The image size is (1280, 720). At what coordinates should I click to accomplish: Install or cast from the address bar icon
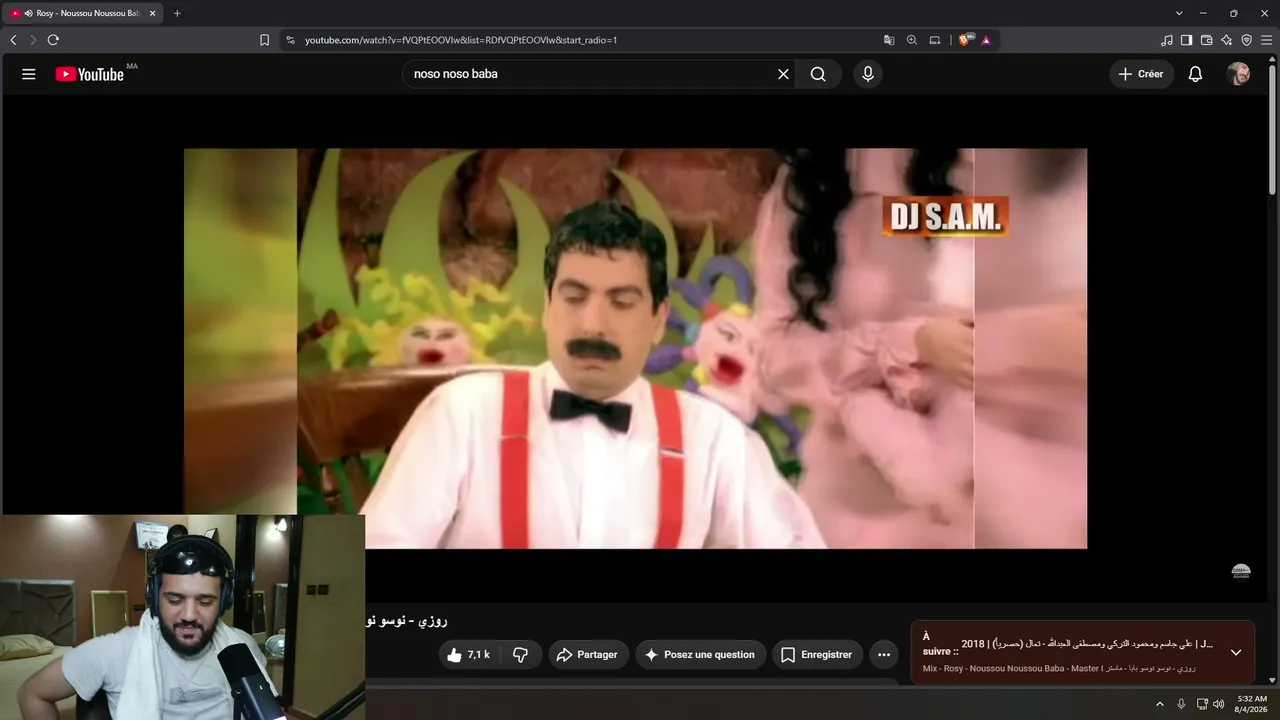point(935,40)
